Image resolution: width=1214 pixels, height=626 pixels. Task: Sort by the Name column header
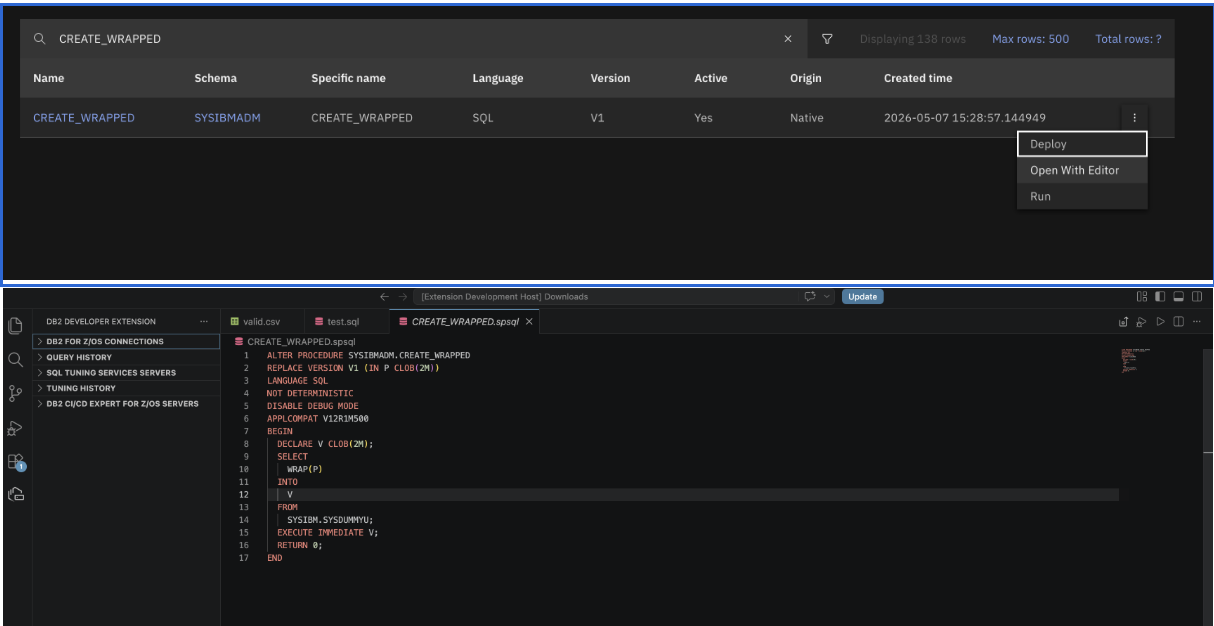[x=49, y=78]
